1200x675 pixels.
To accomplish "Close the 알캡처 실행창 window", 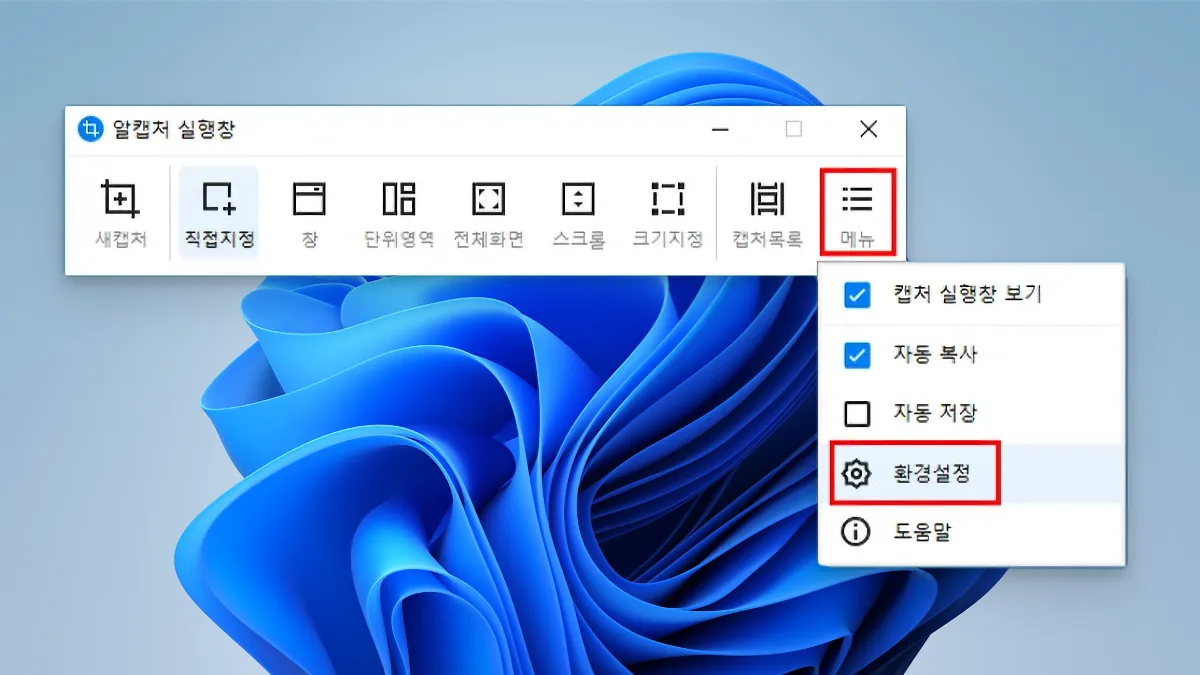I will (868, 129).
